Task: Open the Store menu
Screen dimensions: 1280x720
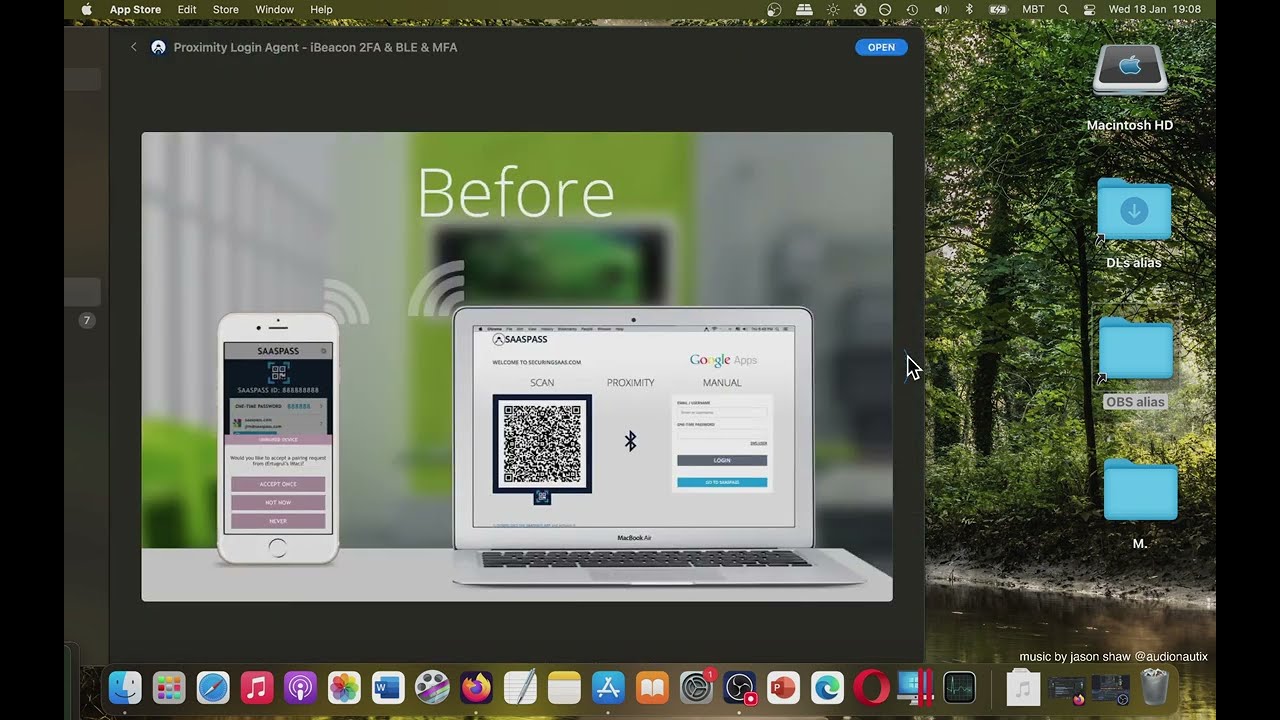Action: click(x=226, y=9)
